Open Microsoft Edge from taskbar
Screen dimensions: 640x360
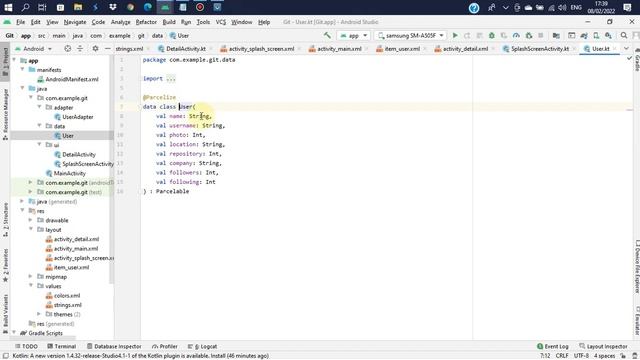(x=148, y=7)
